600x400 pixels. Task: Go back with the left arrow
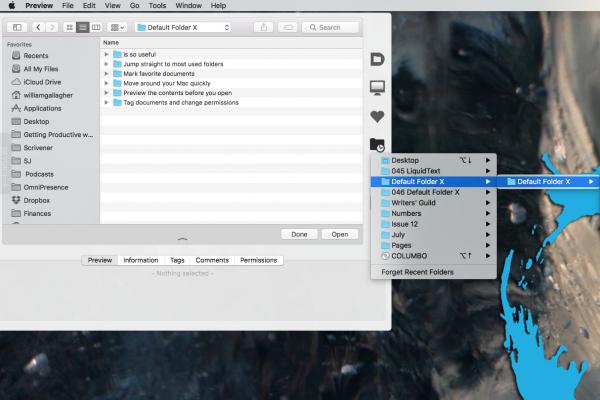(38, 27)
